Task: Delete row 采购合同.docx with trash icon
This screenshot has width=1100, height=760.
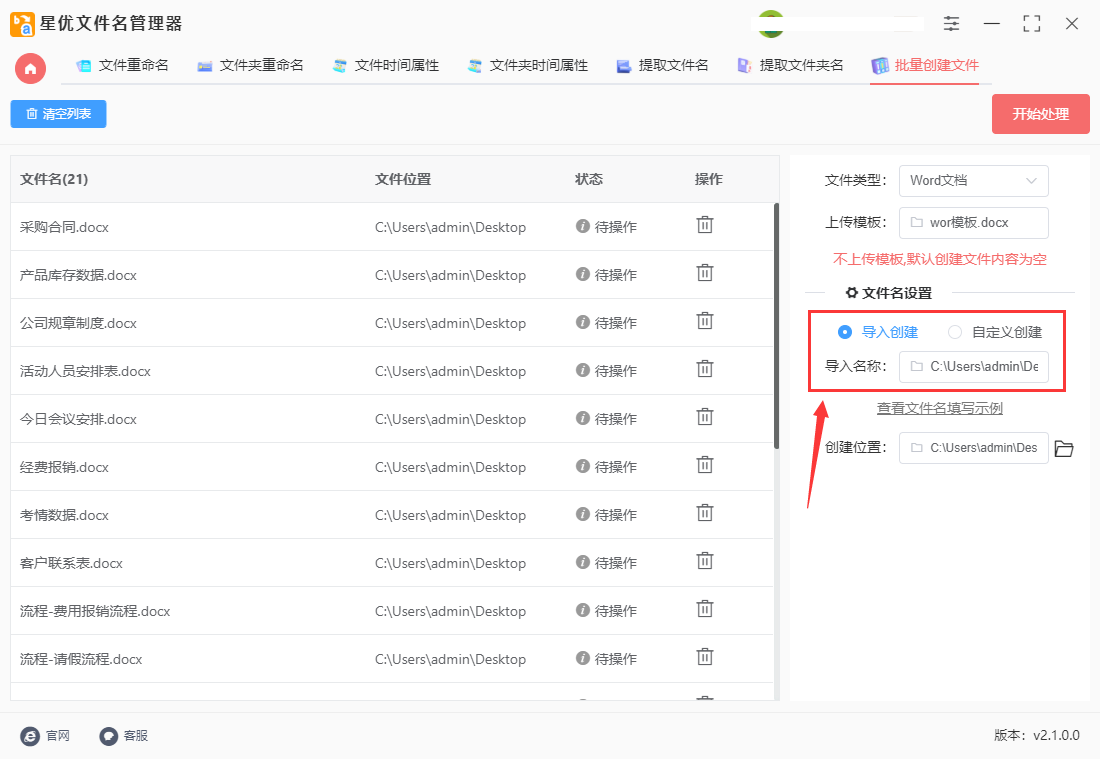Action: pos(704,225)
